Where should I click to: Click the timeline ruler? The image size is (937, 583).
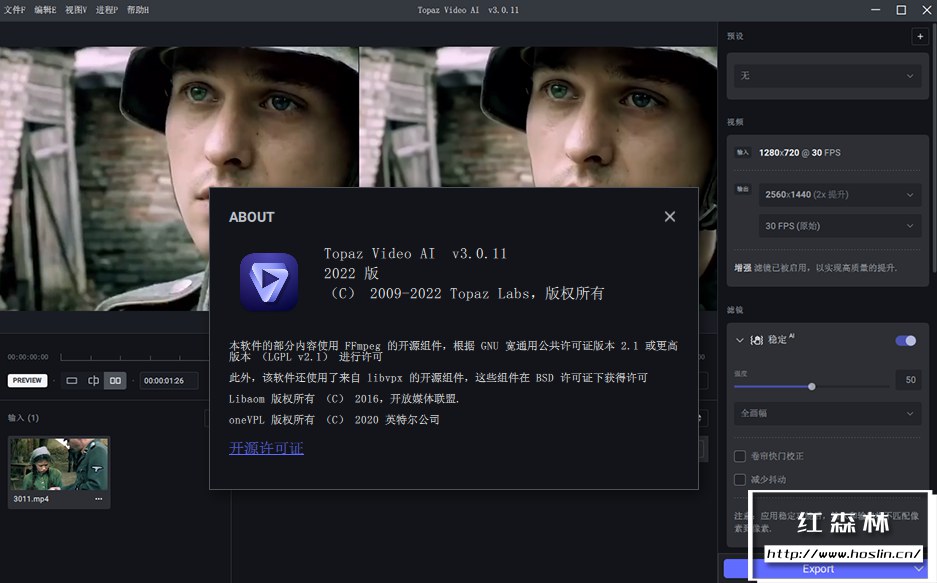coord(134,357)
